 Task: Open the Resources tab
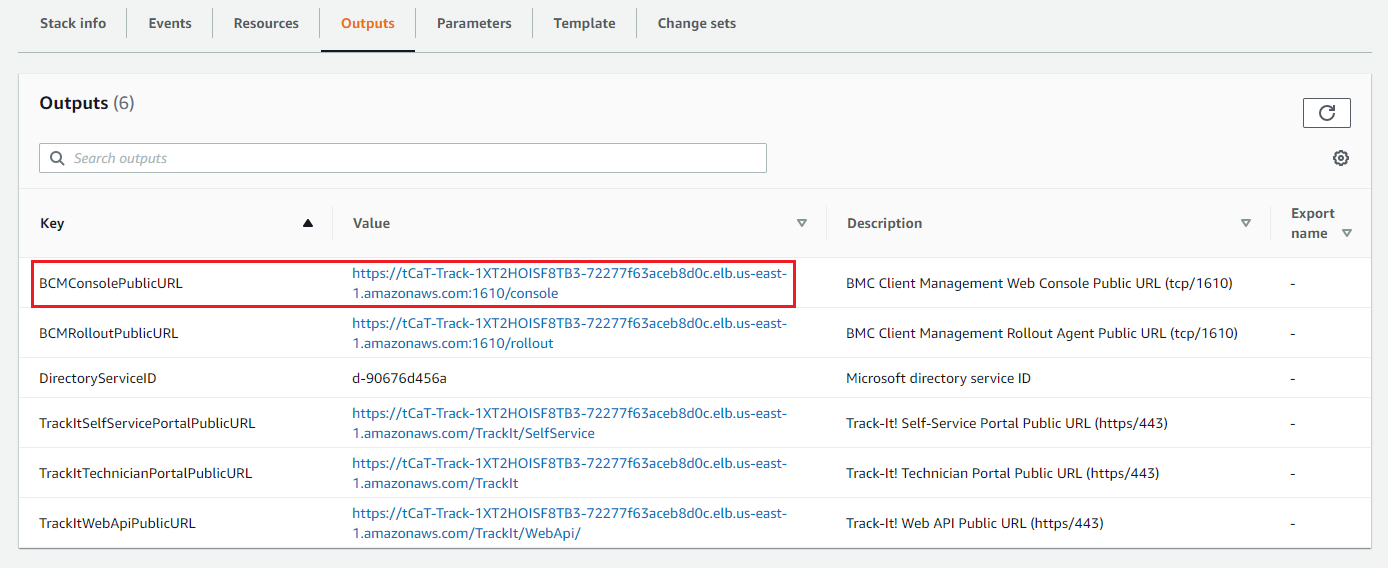[266, 23]
